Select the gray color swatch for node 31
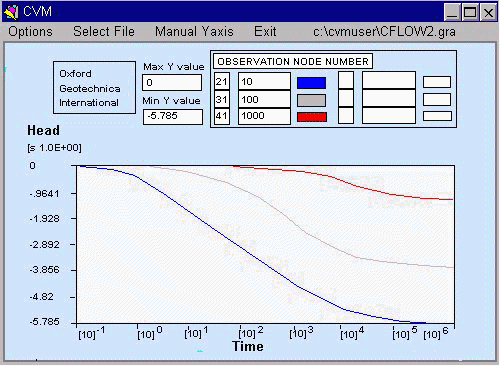The image size is (500, 366). click(311, 100)
